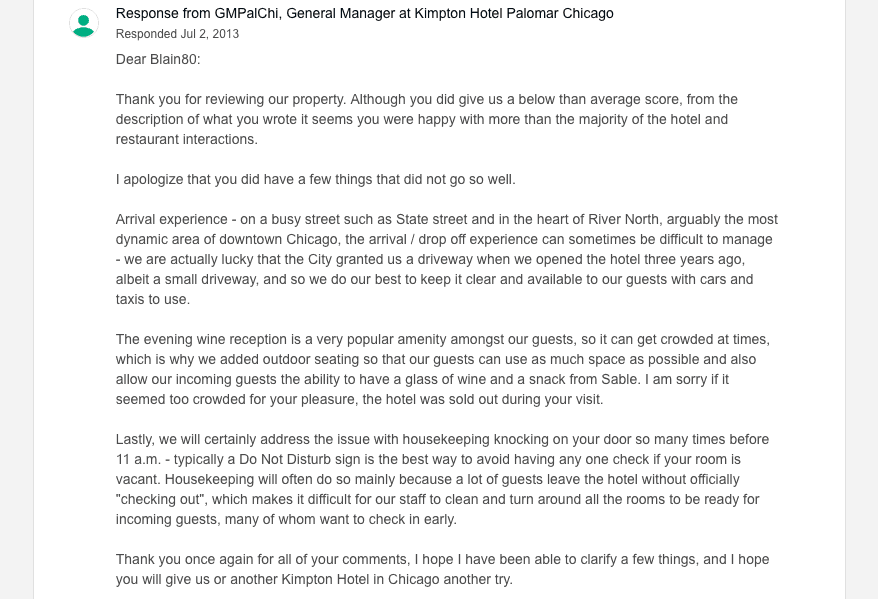Click the "Responded Jul 2, 2013" date
878x599 pixels.
coord(177,34)
